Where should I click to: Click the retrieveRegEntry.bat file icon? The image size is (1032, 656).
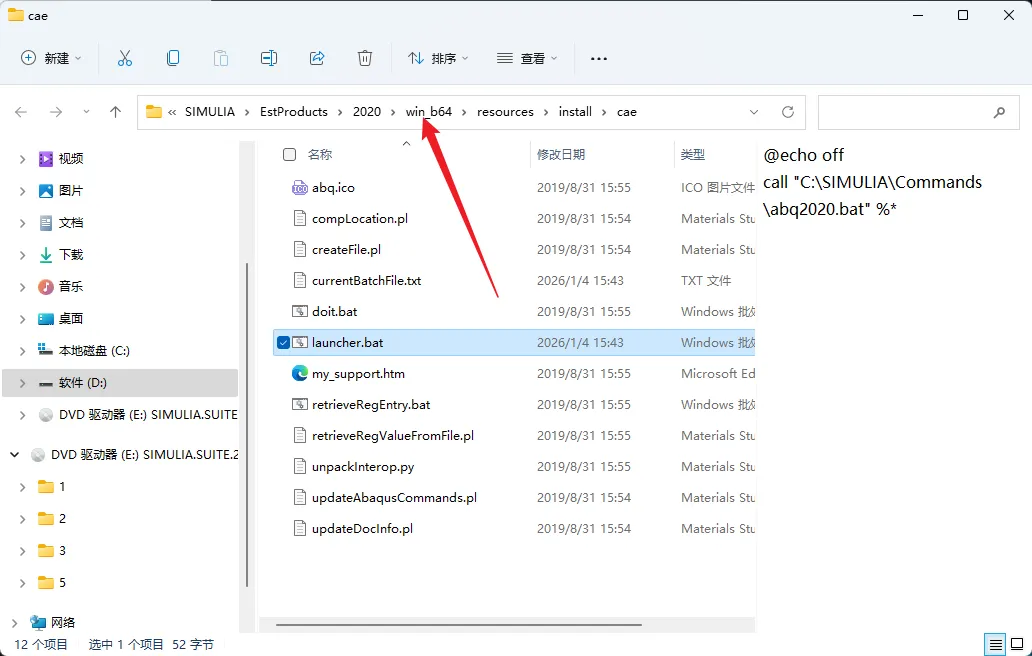[x=299, y=405]
